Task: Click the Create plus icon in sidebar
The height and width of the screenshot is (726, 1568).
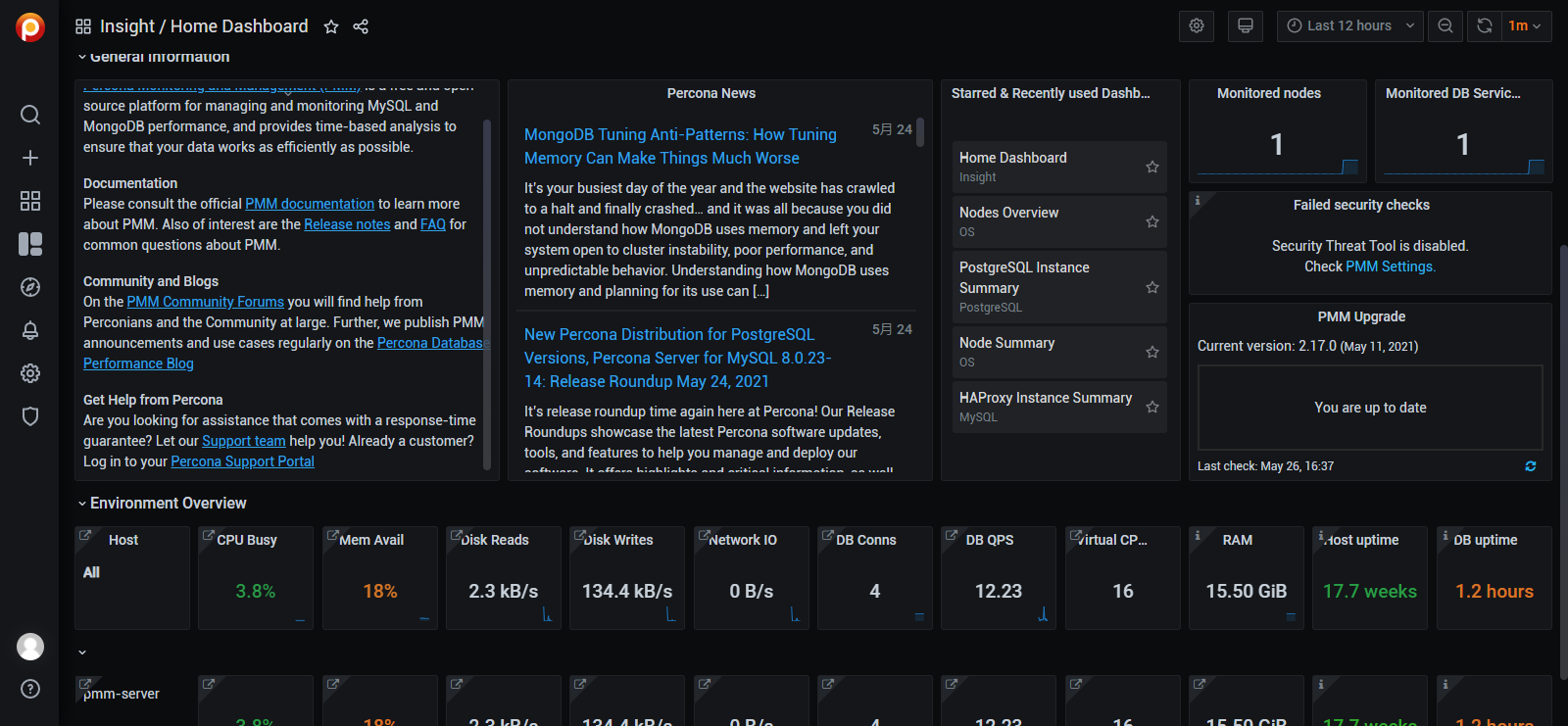Action: (x=30, y=158)
